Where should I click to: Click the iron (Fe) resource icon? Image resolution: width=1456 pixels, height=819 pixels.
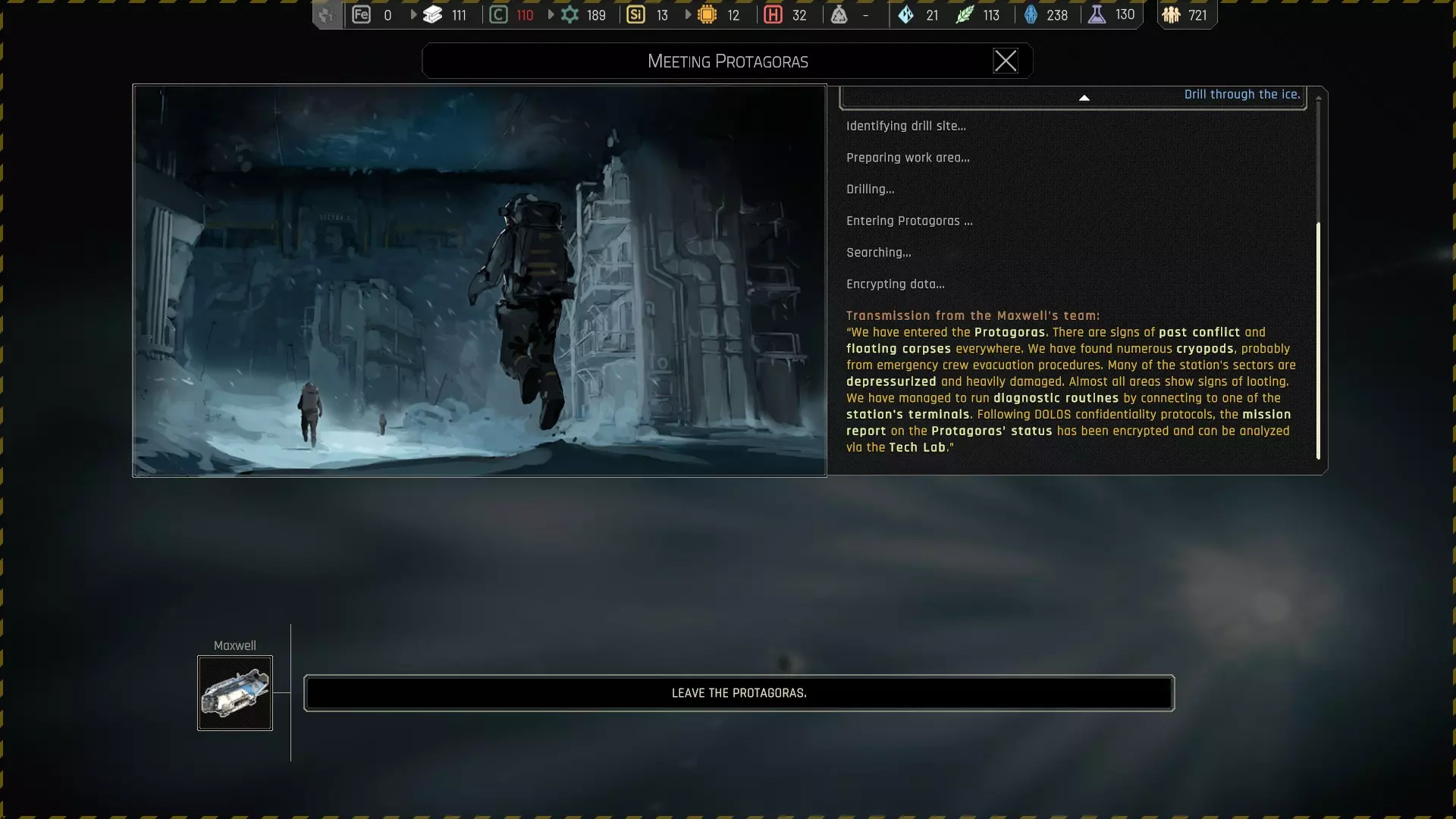(x=361, y=14)
